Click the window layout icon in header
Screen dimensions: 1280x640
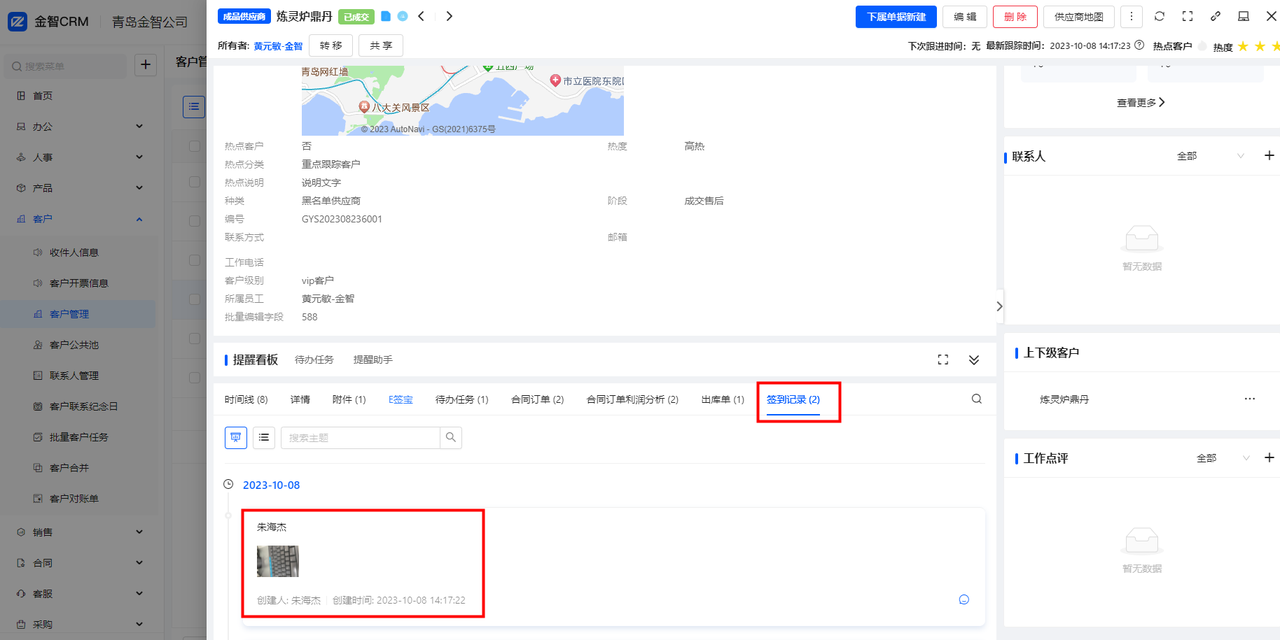point(1243,16)
